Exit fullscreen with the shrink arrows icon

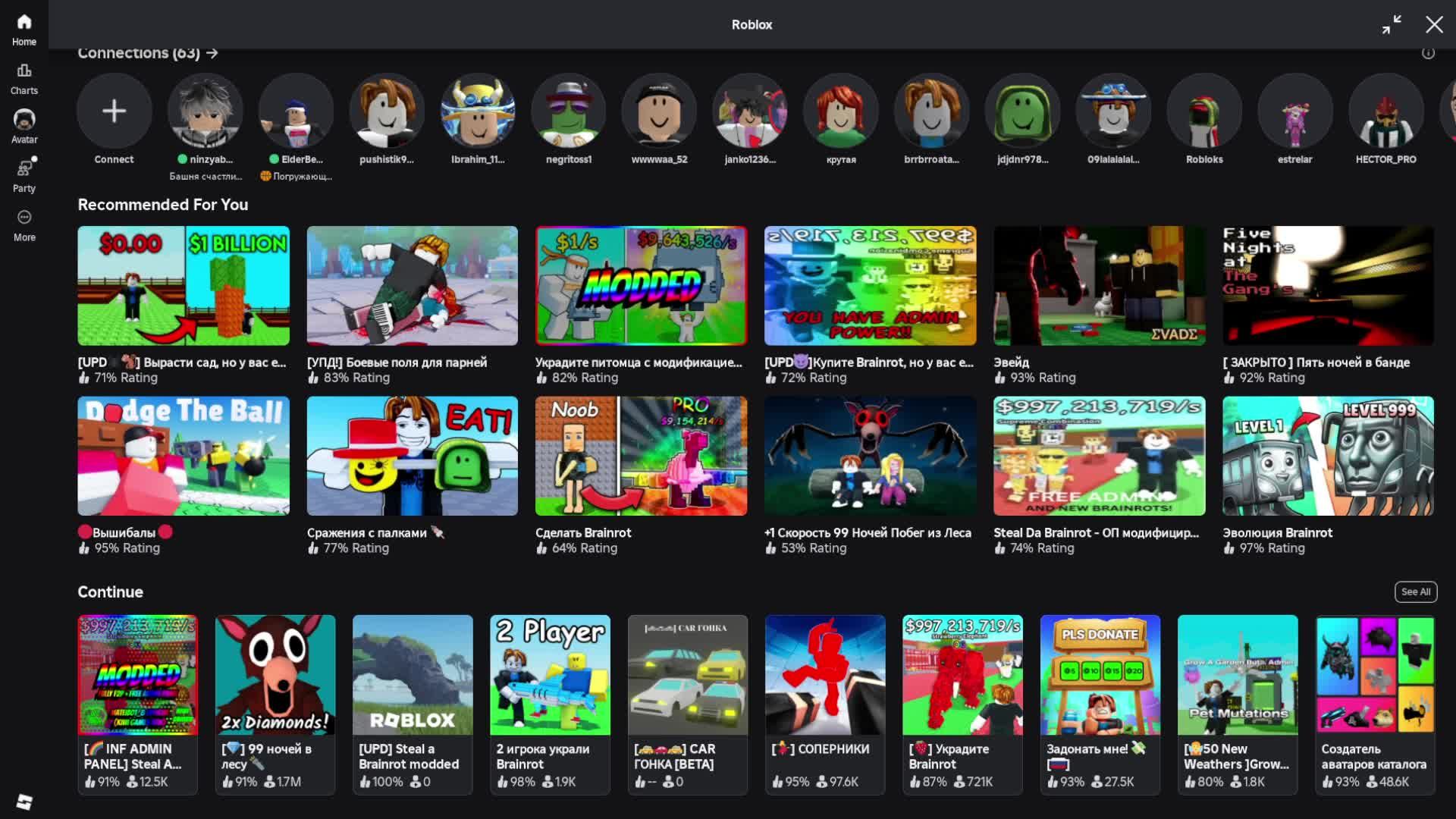coord(1392,24)
